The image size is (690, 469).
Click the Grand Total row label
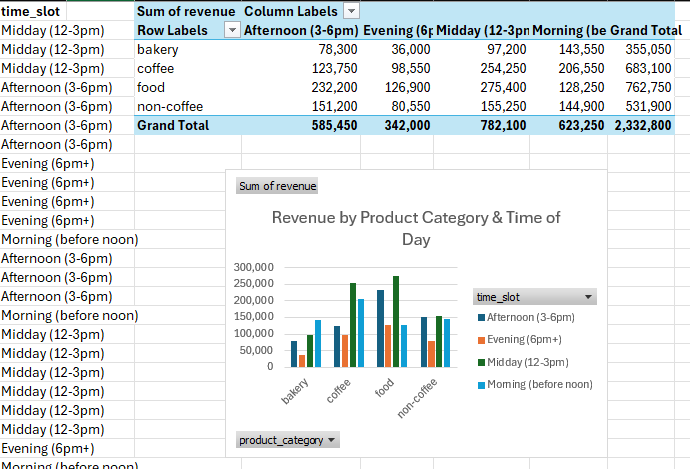pos(173,125)
